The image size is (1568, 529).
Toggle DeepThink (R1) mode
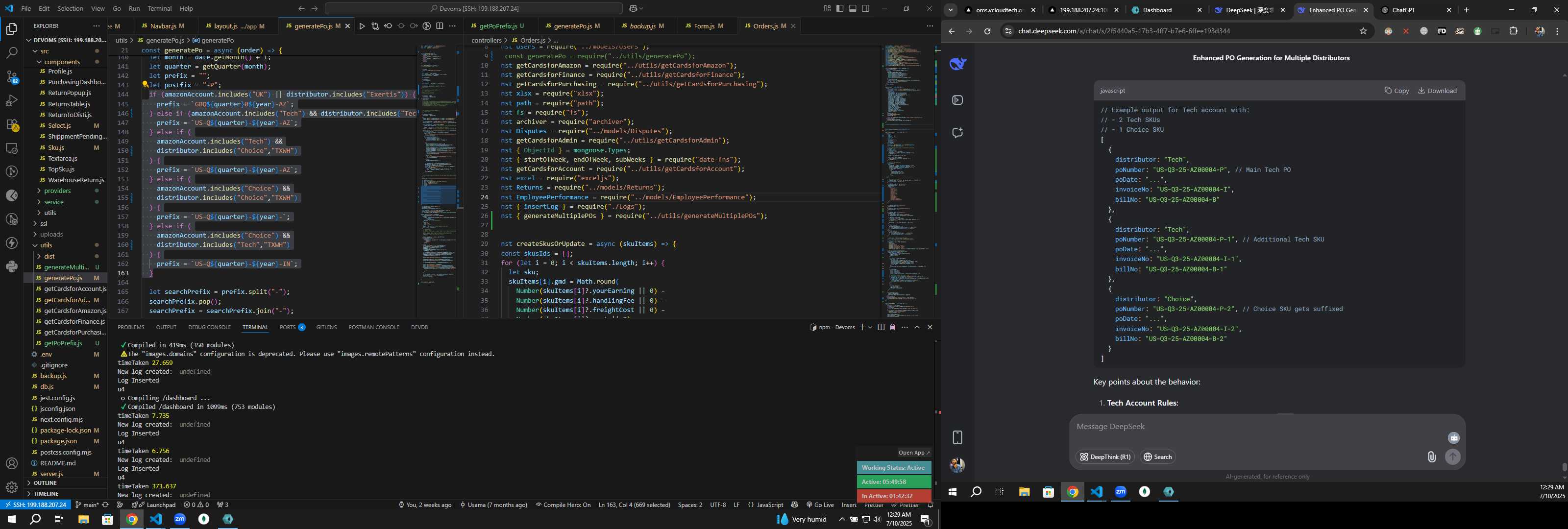tap(1105, 457)
